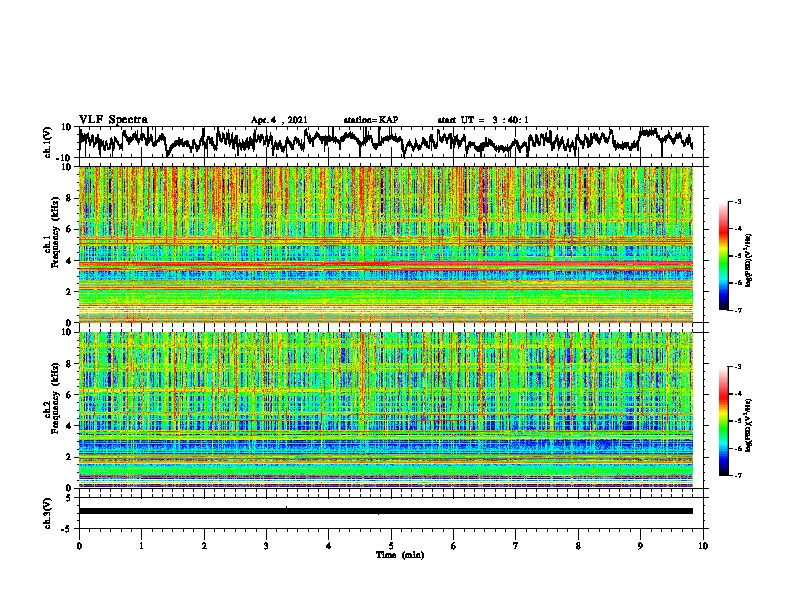Click the time axis tick label "1"

(x=141, y=546)
